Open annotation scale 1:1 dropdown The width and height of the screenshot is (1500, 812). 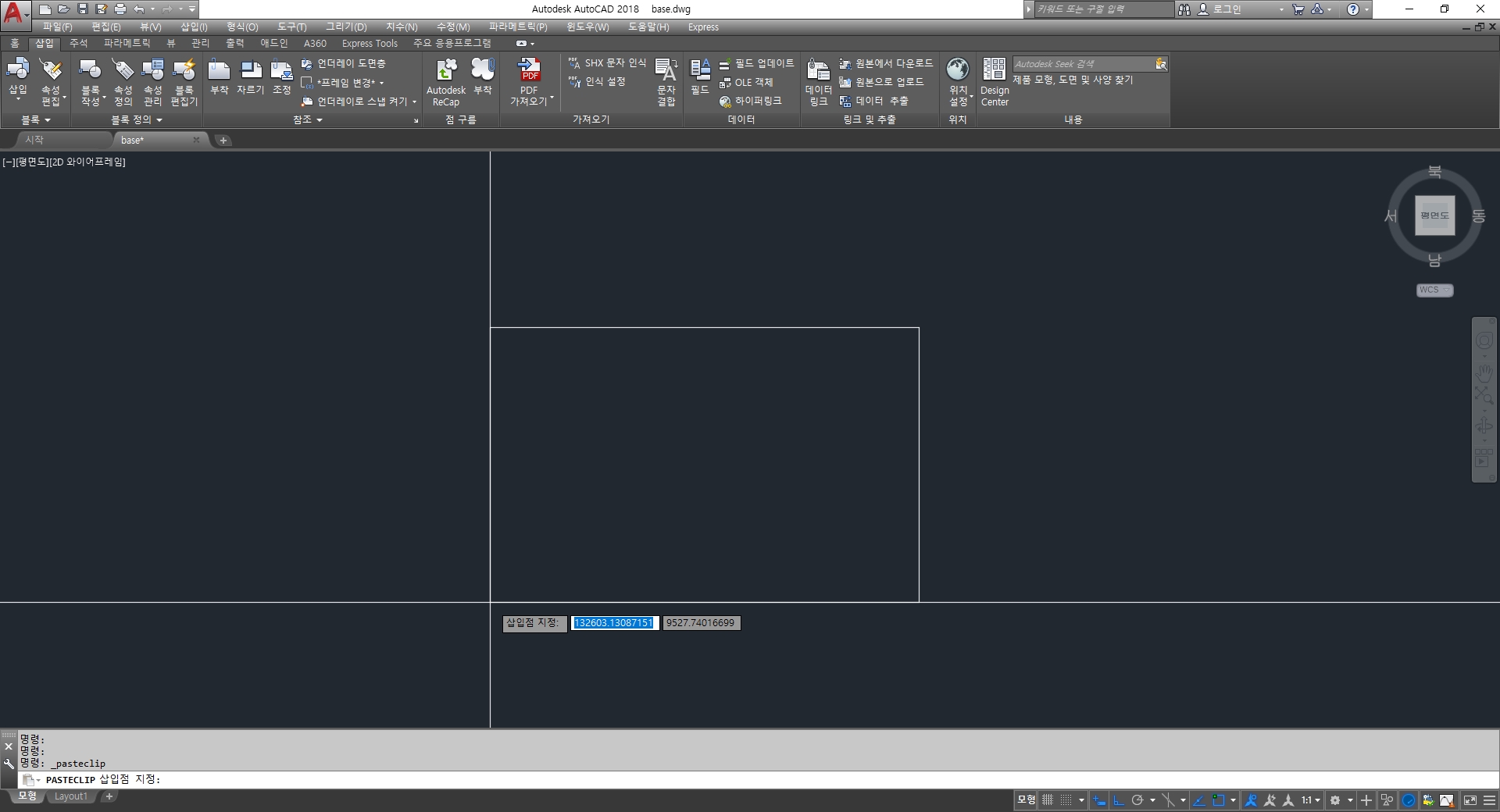click(x=1310, y=800)
